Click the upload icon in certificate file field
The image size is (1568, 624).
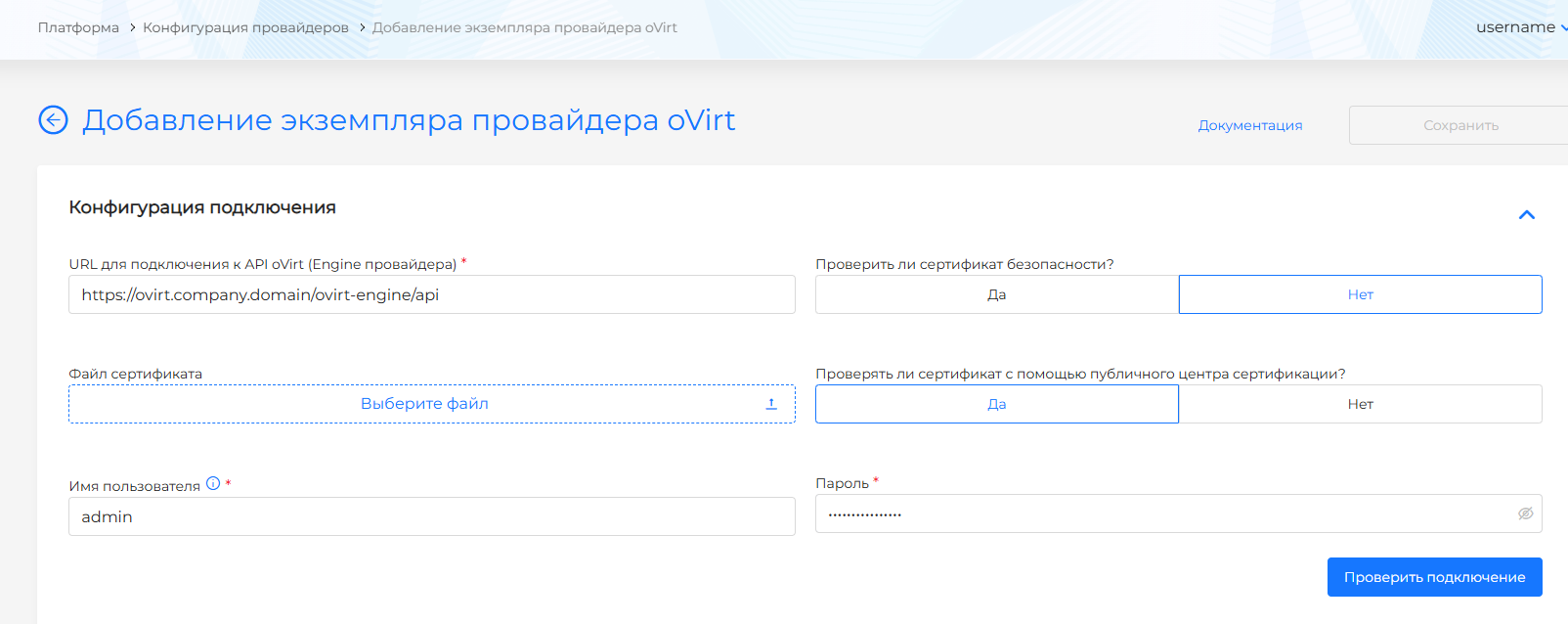pyautogui.click(x=771, y=404)
